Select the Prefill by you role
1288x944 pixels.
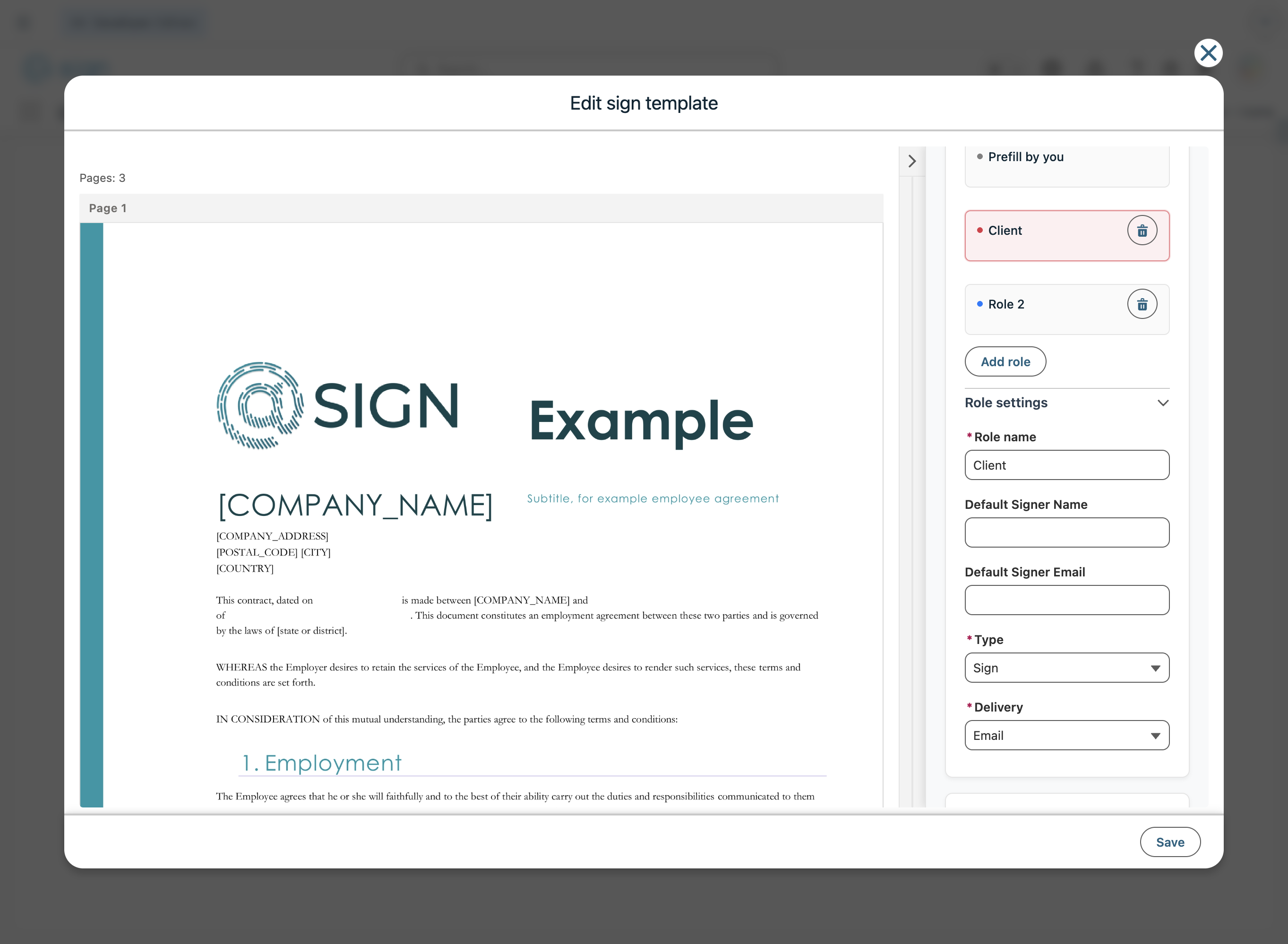click(1025, 157)
